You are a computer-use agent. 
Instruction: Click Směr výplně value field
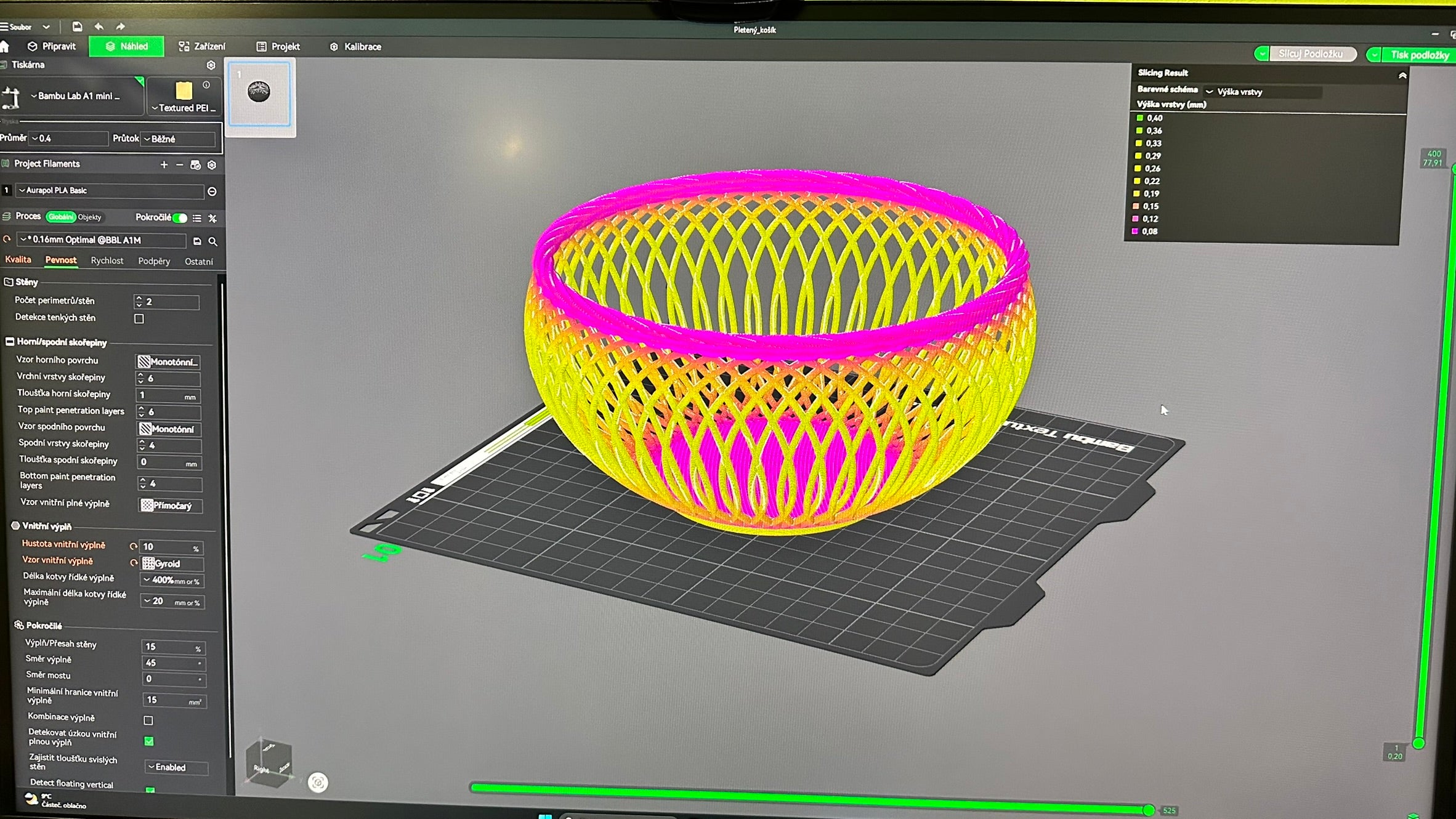pos(173,663)
